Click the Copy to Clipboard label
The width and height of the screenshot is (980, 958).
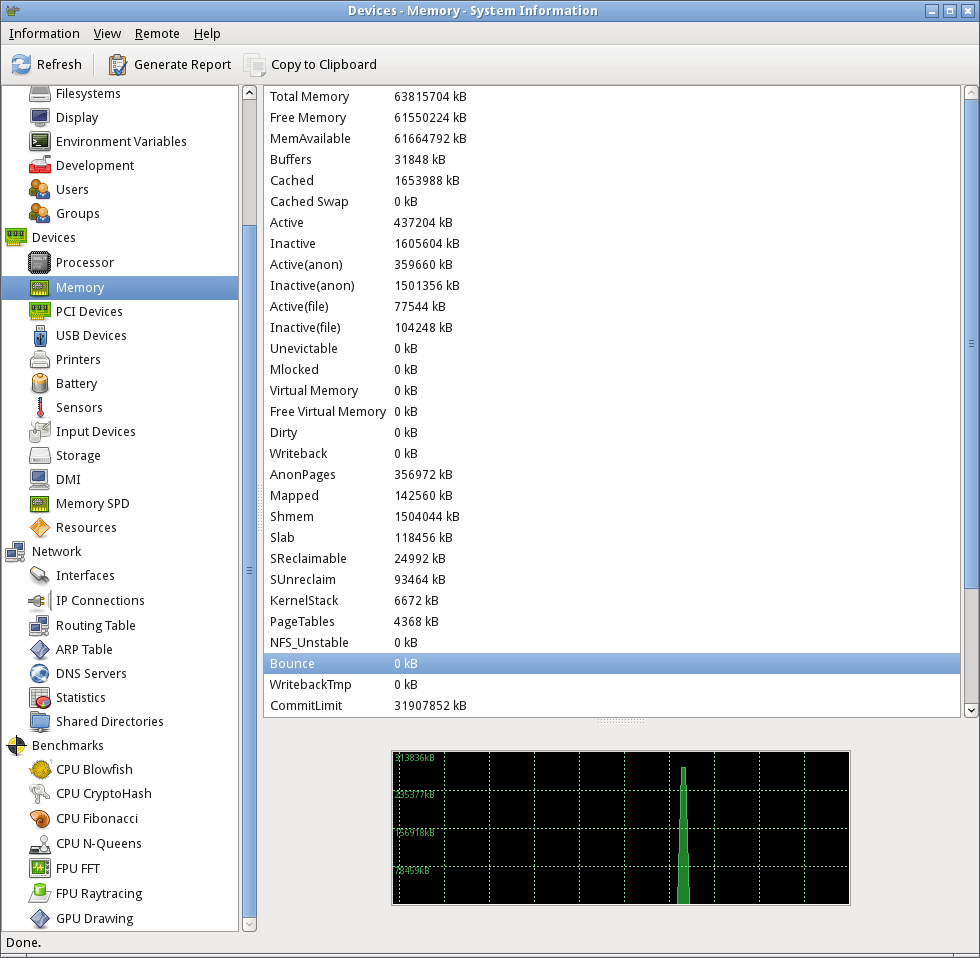pyautogui.click(x=324, y=64)
